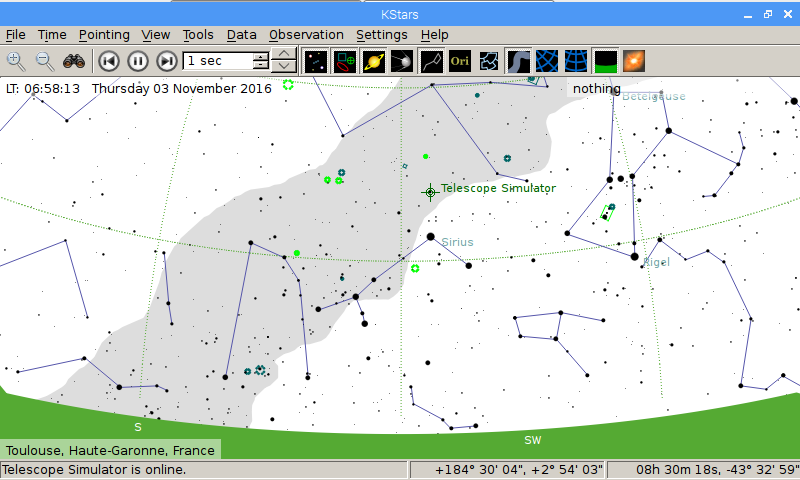Toggle constellation lines display
Image resolution: width=800 pixels, height=480 pixels.
click(x=431, y=61)
